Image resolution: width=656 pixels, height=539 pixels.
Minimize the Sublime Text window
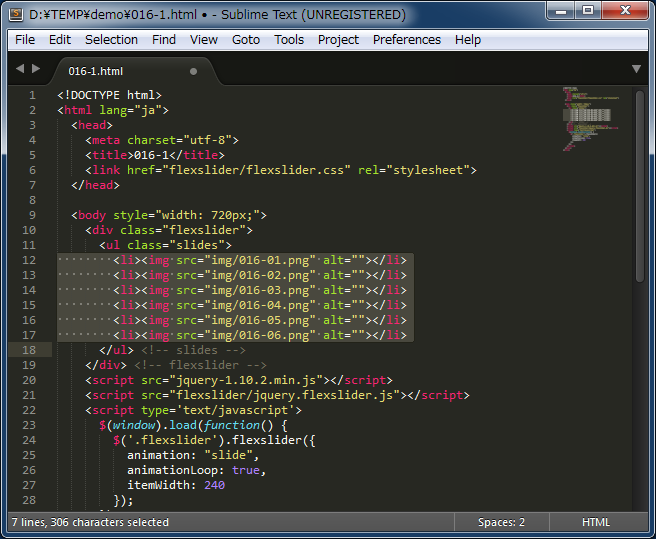pyautogui.click(x=561, y=10)
